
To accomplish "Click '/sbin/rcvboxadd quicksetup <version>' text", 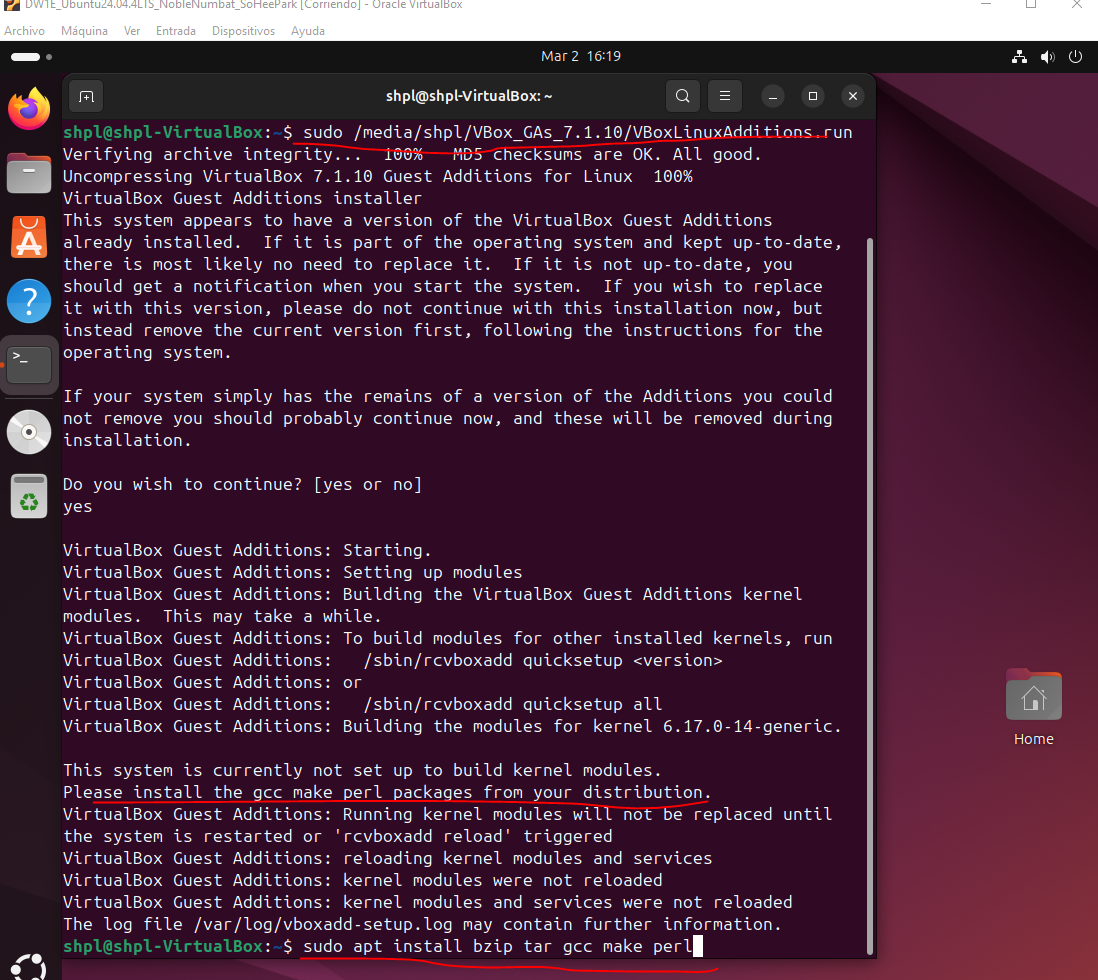I will pos(543,661).
